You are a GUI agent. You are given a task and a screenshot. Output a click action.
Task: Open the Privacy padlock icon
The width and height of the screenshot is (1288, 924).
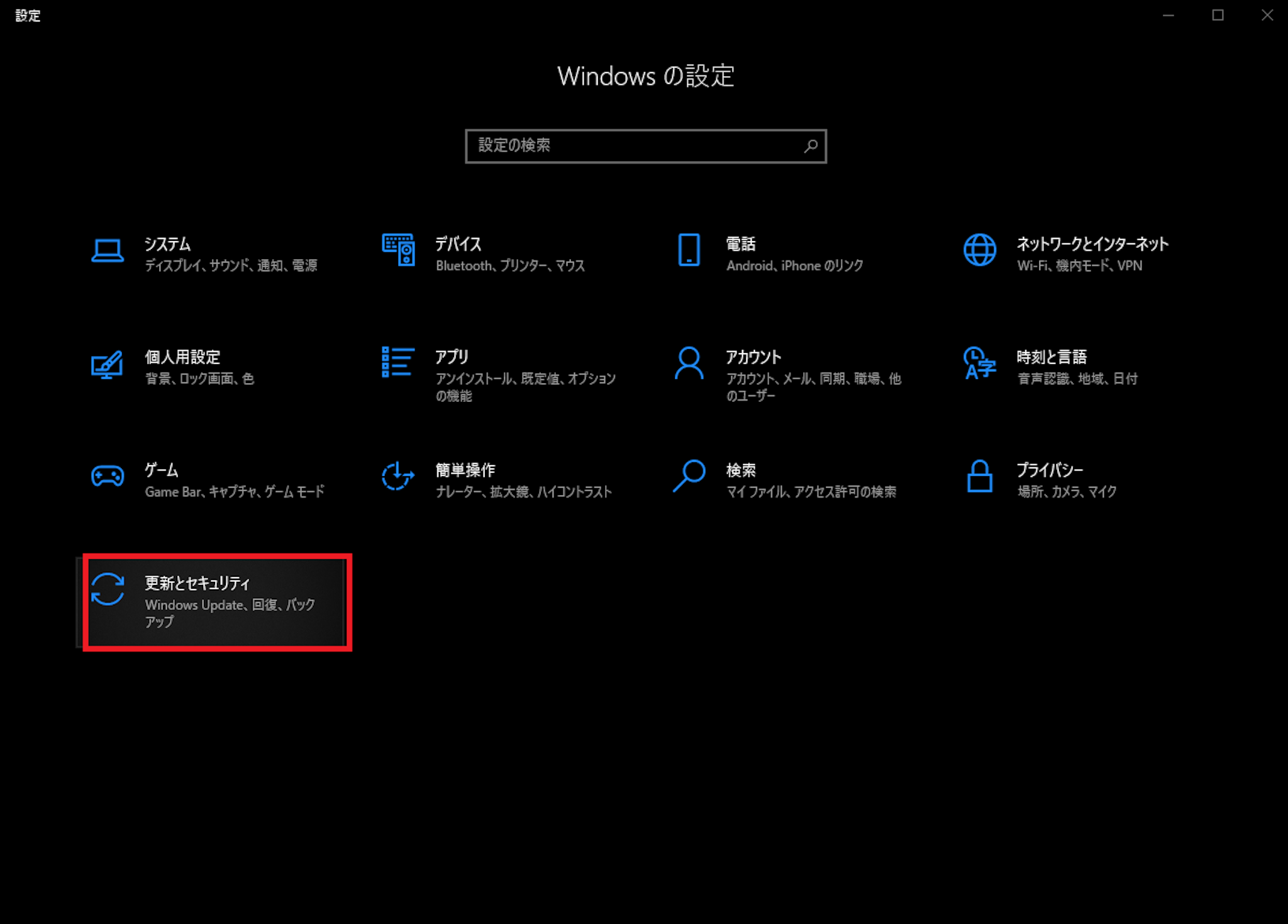[979, 476]
